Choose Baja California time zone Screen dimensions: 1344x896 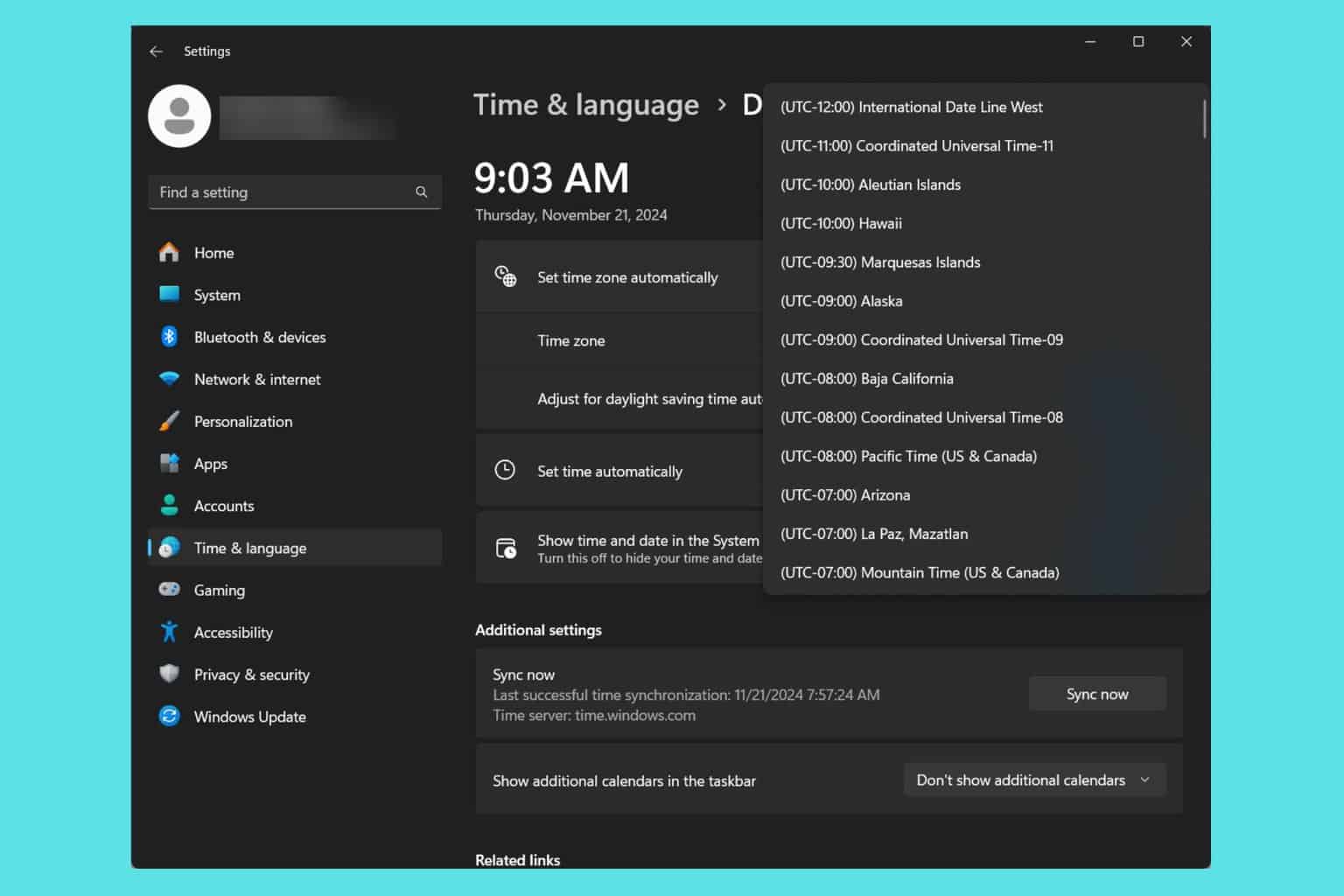coord(986,379)
